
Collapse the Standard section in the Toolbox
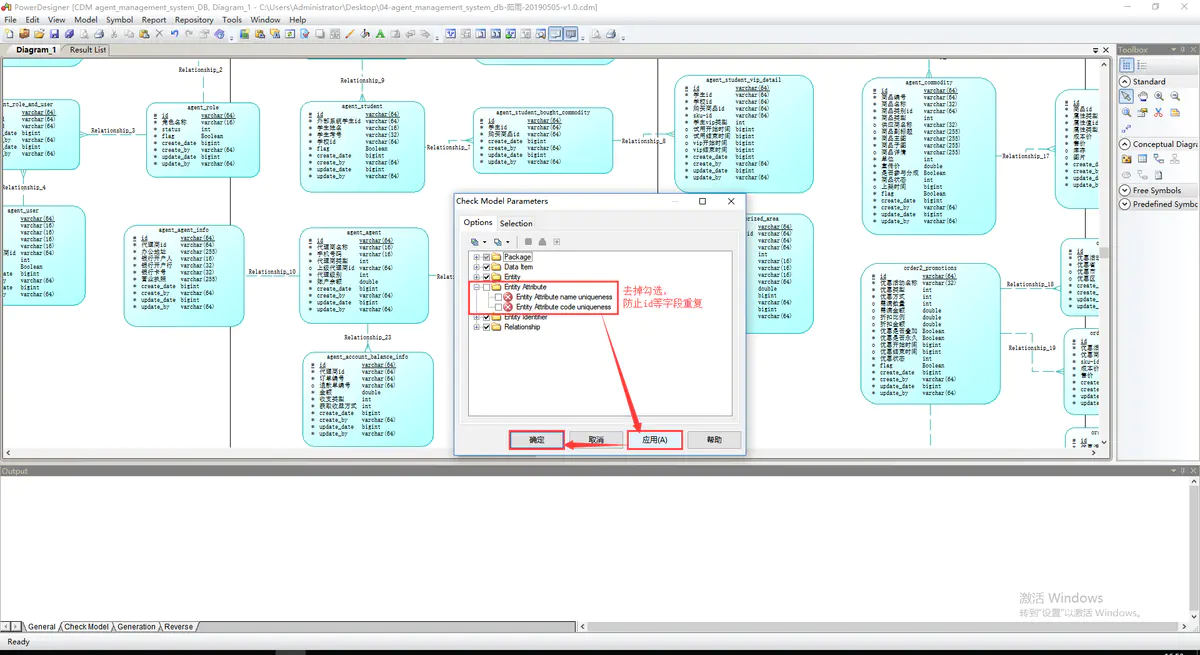pos(1125,80)
